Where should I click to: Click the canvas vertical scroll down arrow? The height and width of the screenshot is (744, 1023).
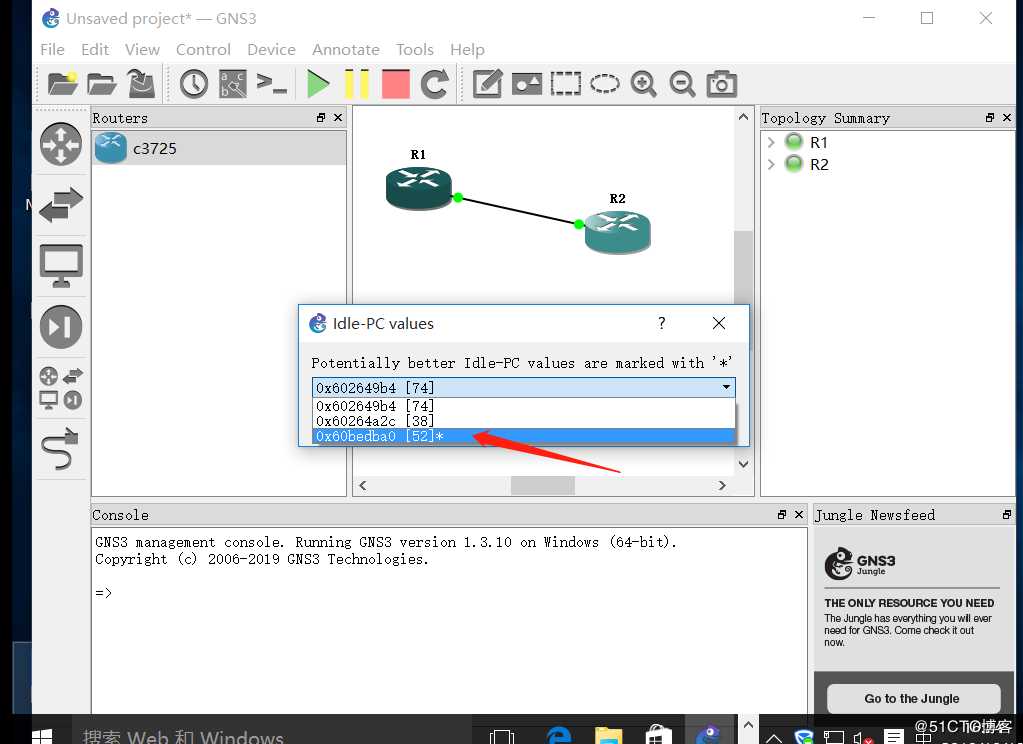click(x=743, y=464)
